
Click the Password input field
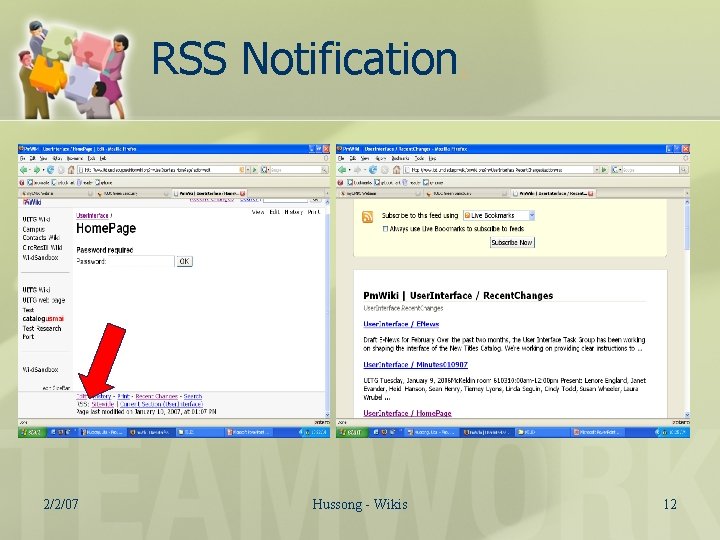point(141,261)
